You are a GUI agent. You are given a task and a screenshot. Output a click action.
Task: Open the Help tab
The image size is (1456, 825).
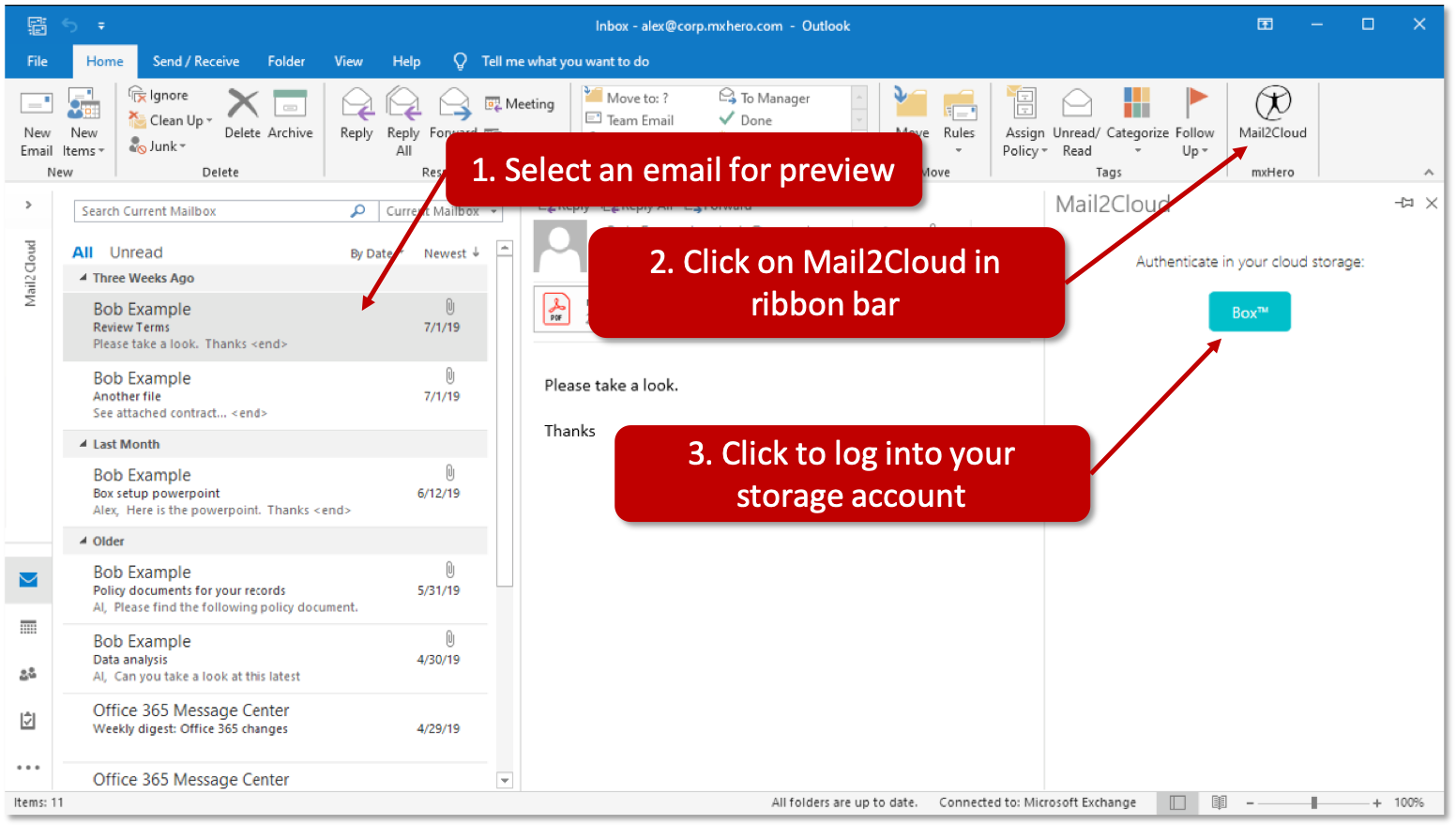(406, 61)
